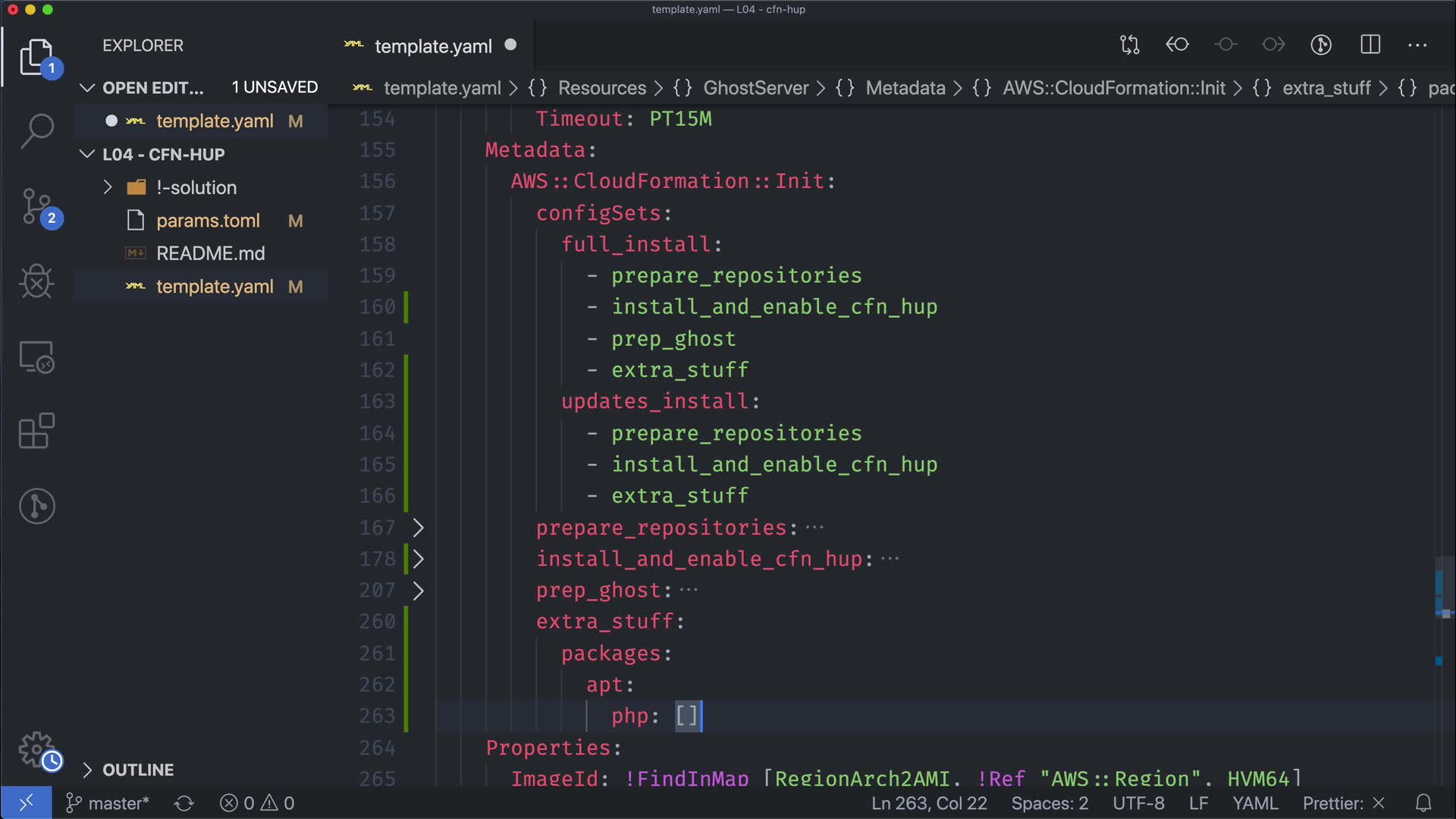The width and height of the screenshot is (1456, 819).
Task: Open Run and Debug view
Action: tap(36, 282)
